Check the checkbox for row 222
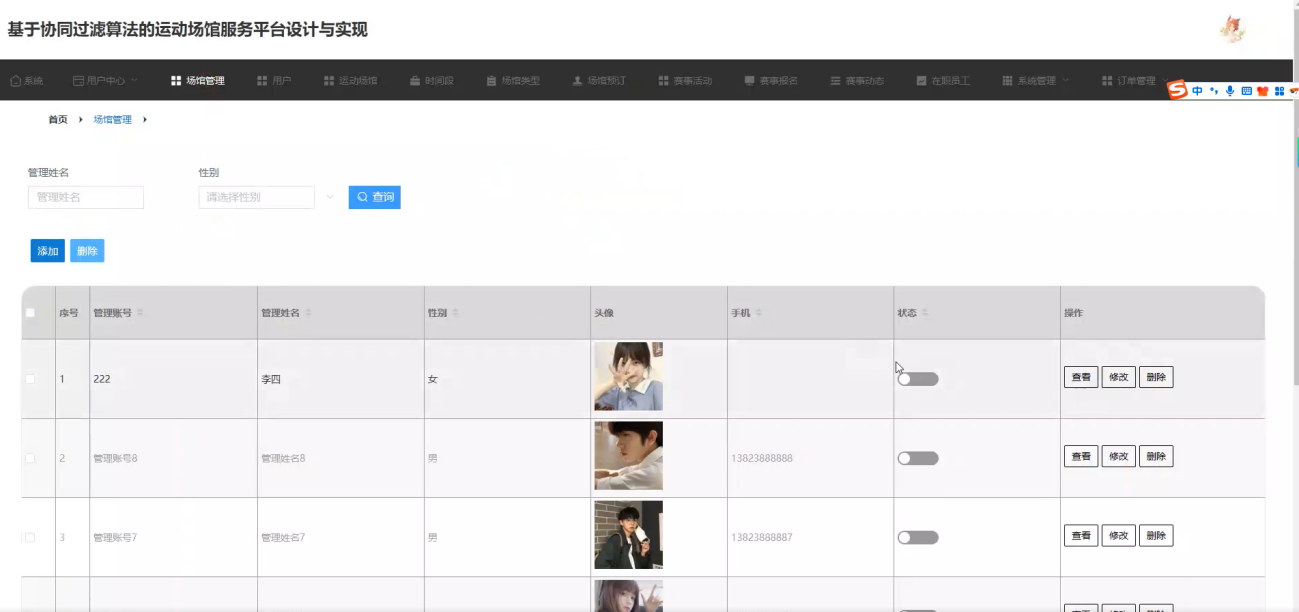This screenshot has width=1299, height=612. pyautogui.click(x=30, y=379)
